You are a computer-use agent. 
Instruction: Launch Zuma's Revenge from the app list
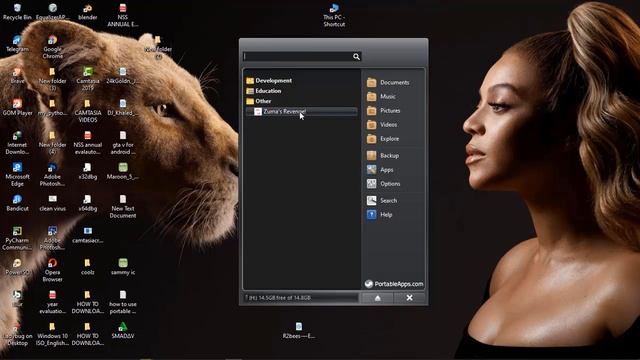pyautogui.click(x=301, y=111)
